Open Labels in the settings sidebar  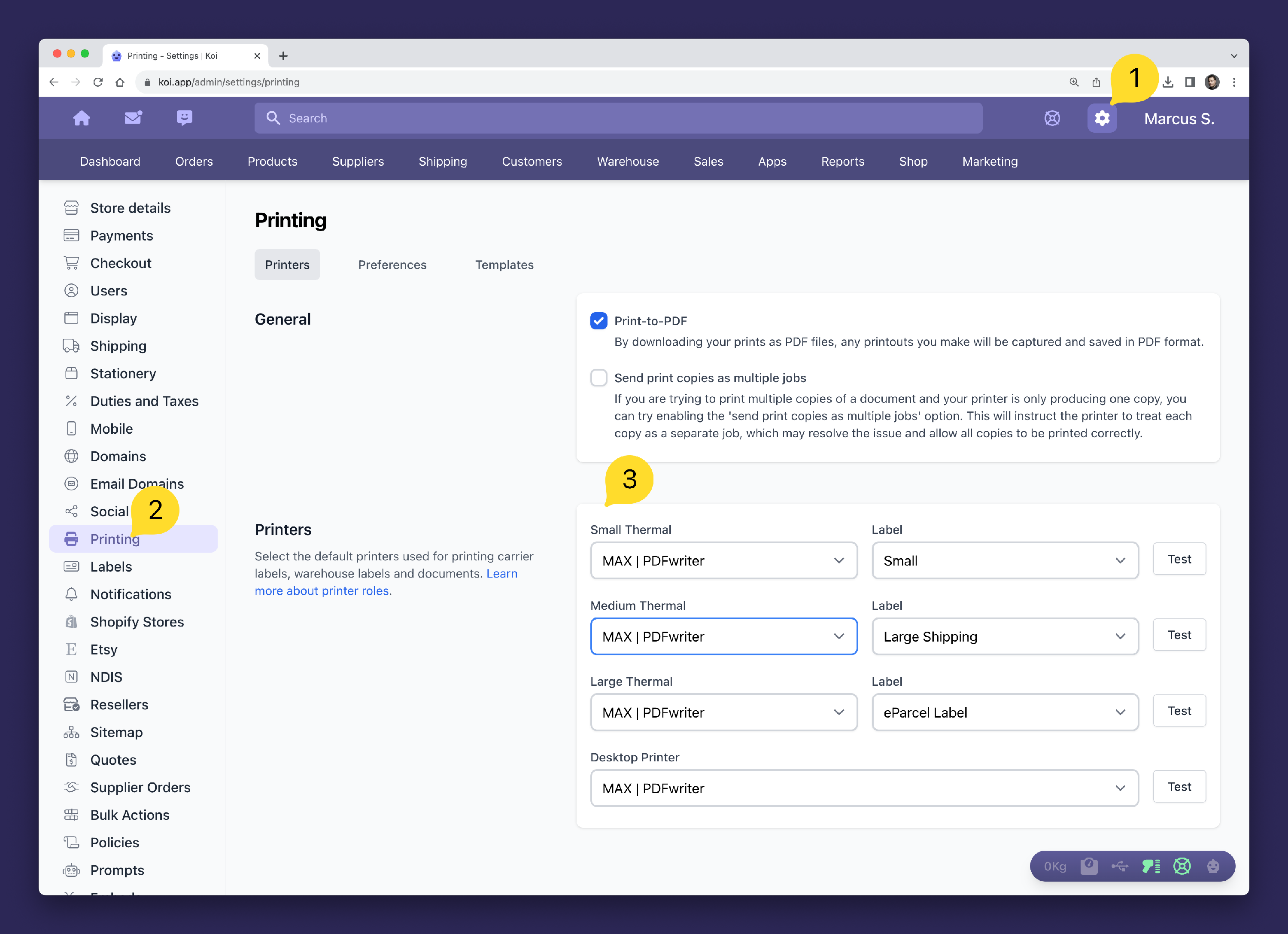click(111, 566)
